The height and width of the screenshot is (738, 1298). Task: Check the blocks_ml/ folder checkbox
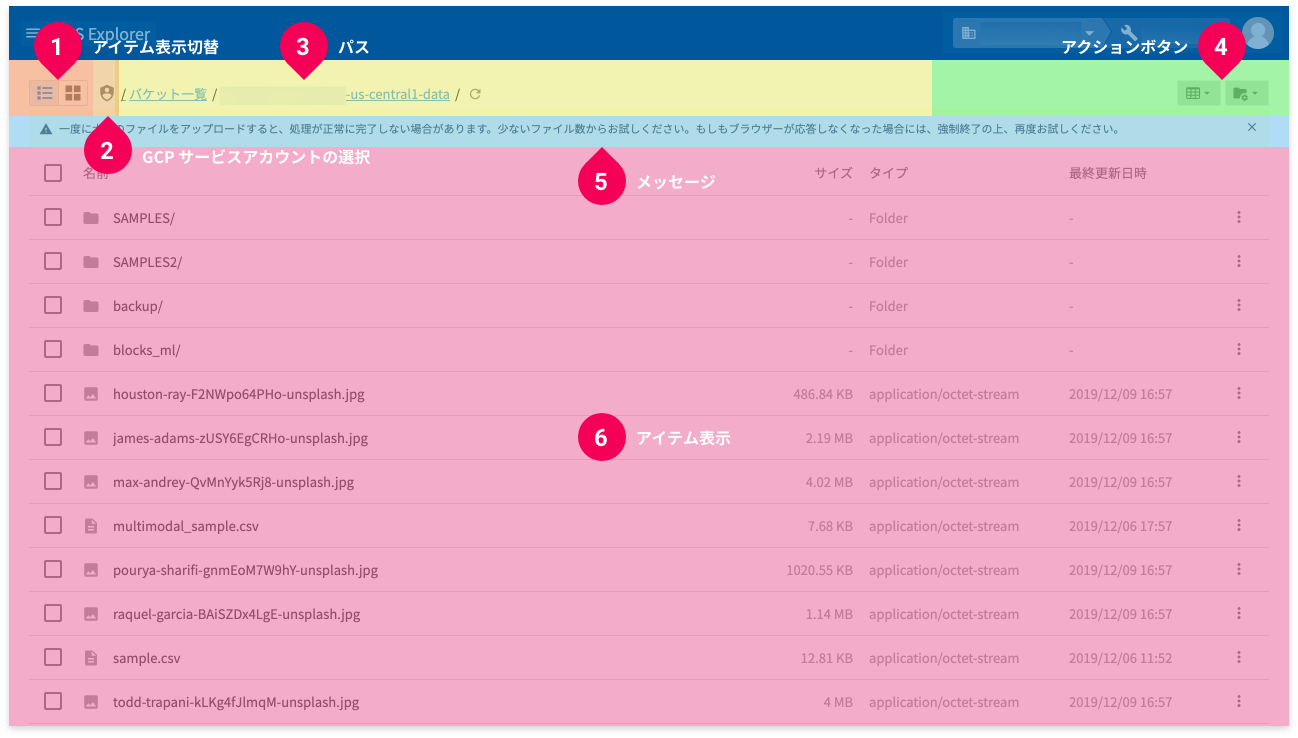[x=53, y=349]
